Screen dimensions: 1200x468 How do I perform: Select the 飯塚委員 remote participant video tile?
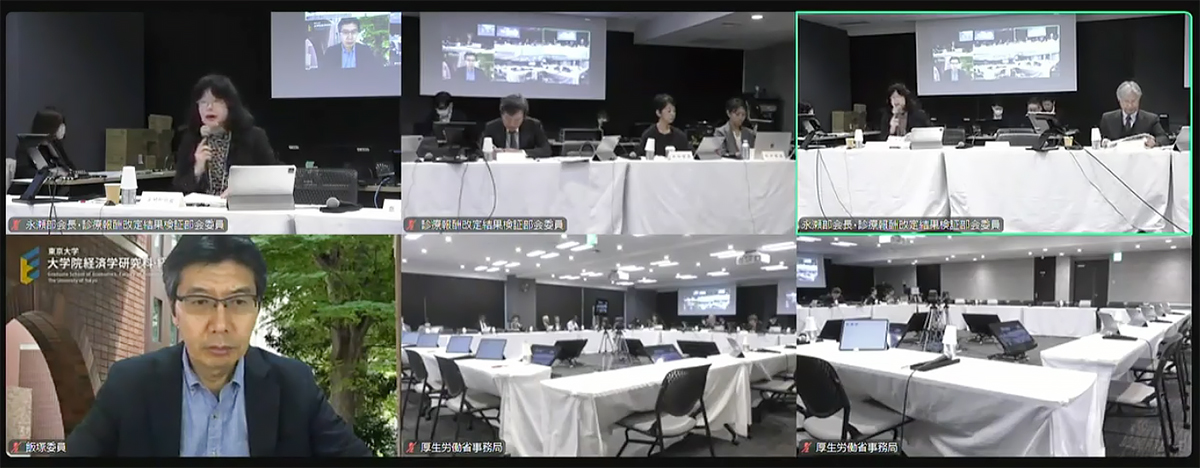click(202, 346)
